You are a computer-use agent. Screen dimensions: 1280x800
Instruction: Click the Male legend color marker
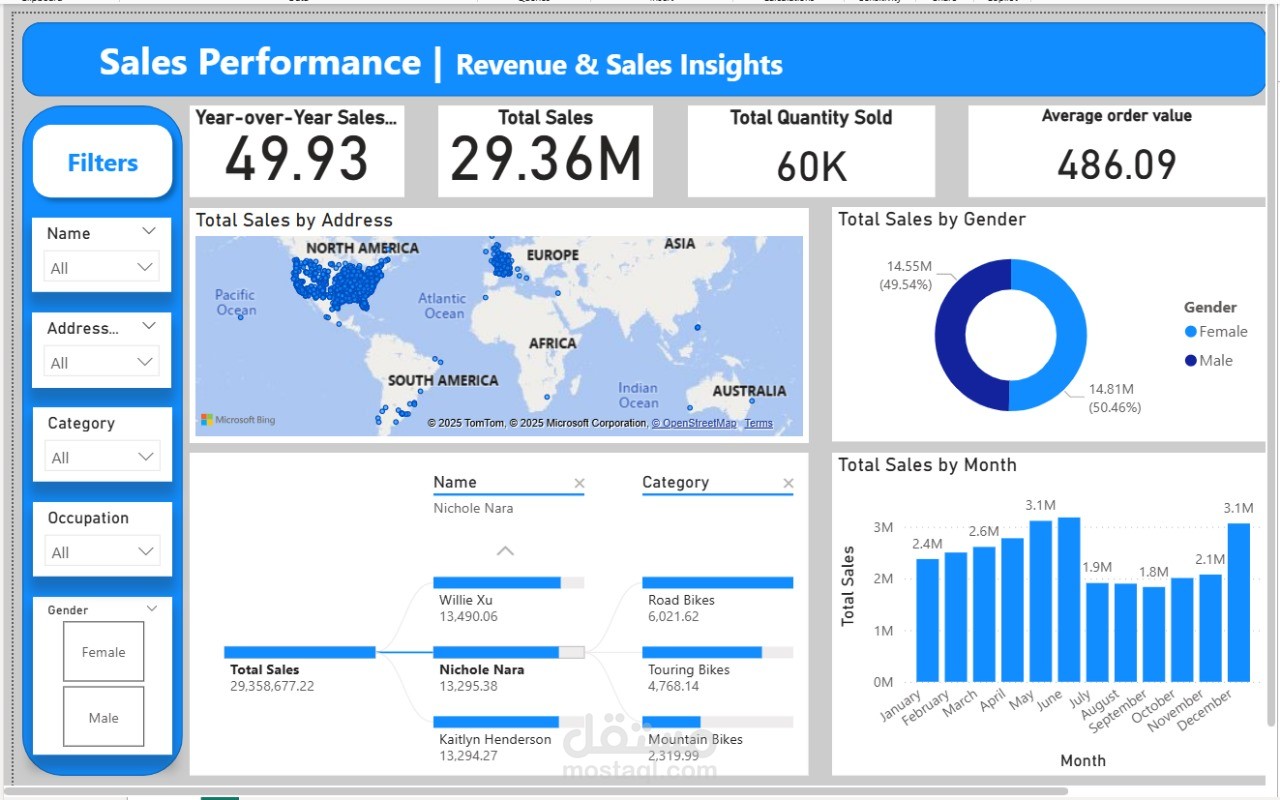pos(1190,361)
